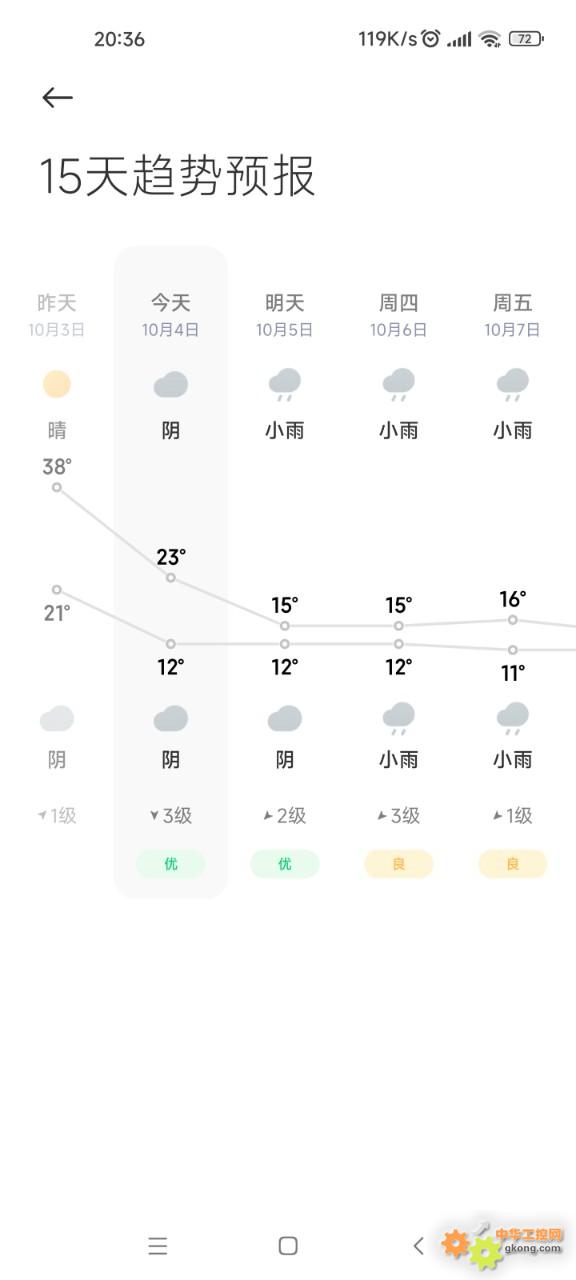Tap today's 23° high temperature point

point(171,577)
